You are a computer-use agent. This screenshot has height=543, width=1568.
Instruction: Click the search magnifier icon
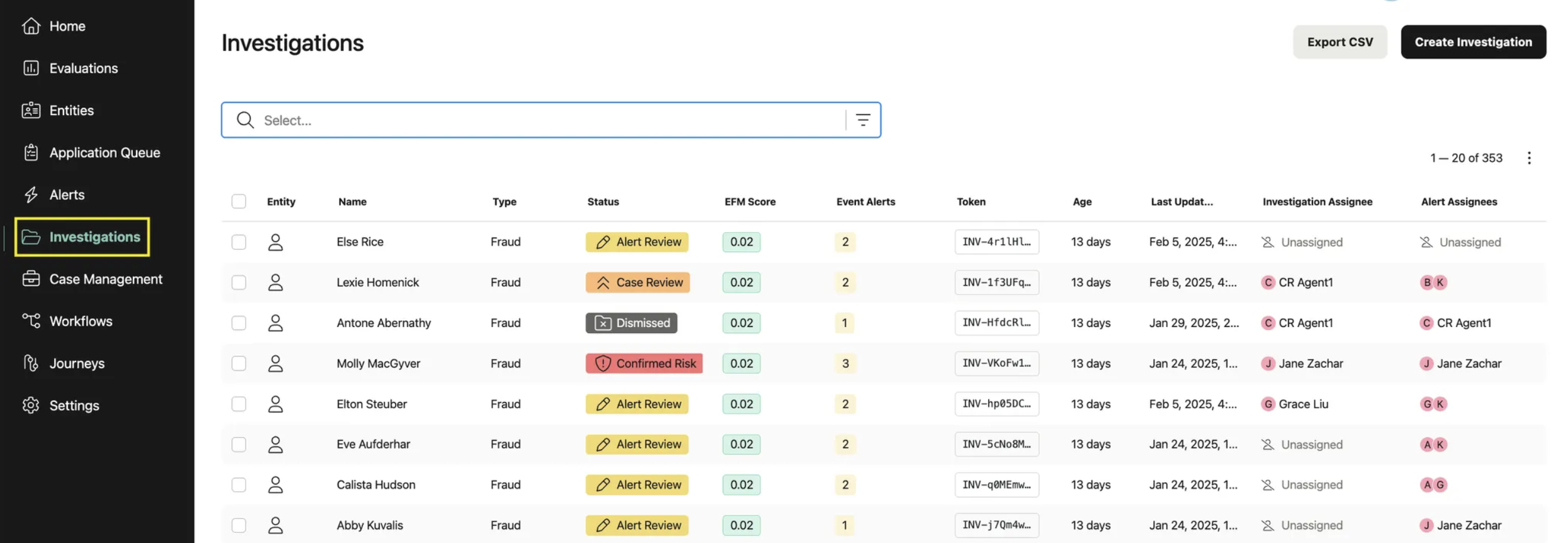(x=245, y=120)
